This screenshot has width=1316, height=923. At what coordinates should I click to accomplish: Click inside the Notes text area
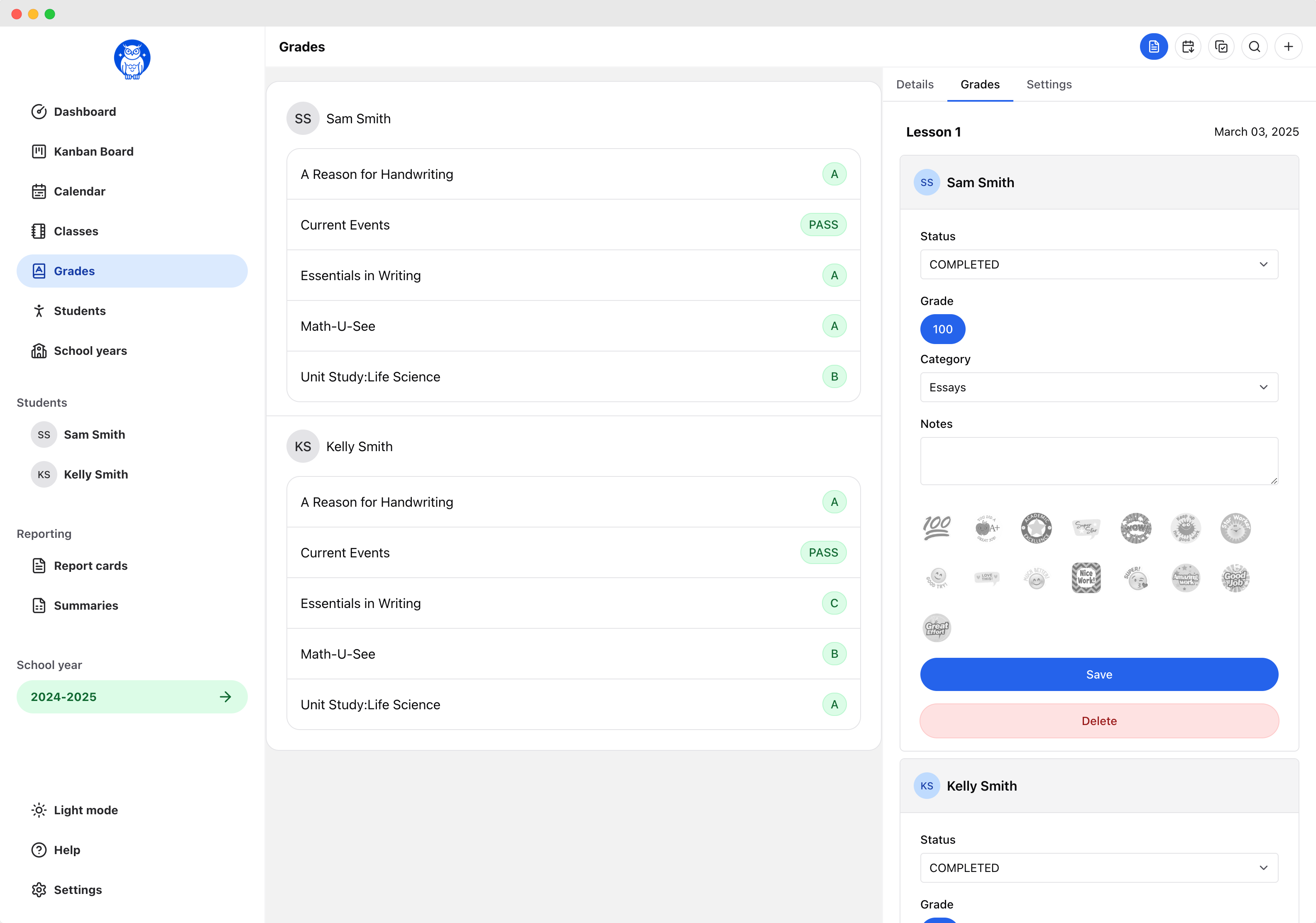coord(1098,461)
